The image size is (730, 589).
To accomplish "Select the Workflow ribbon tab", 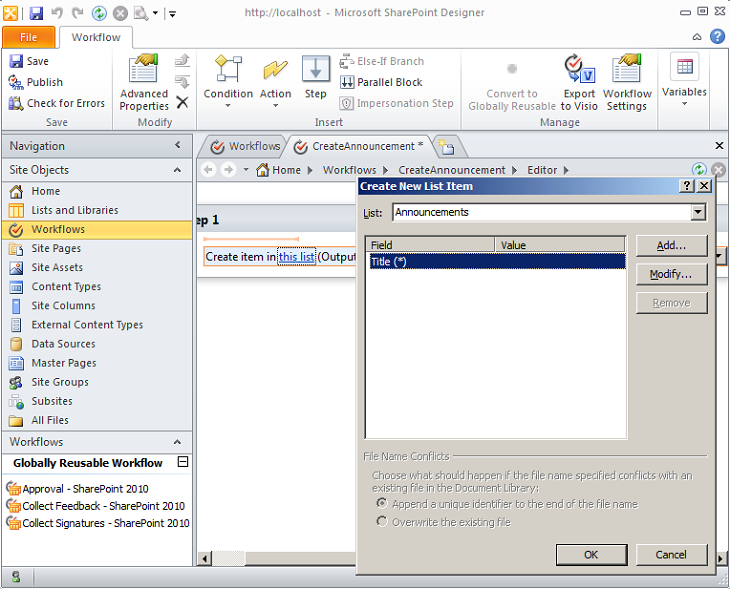I will point(96,37).
